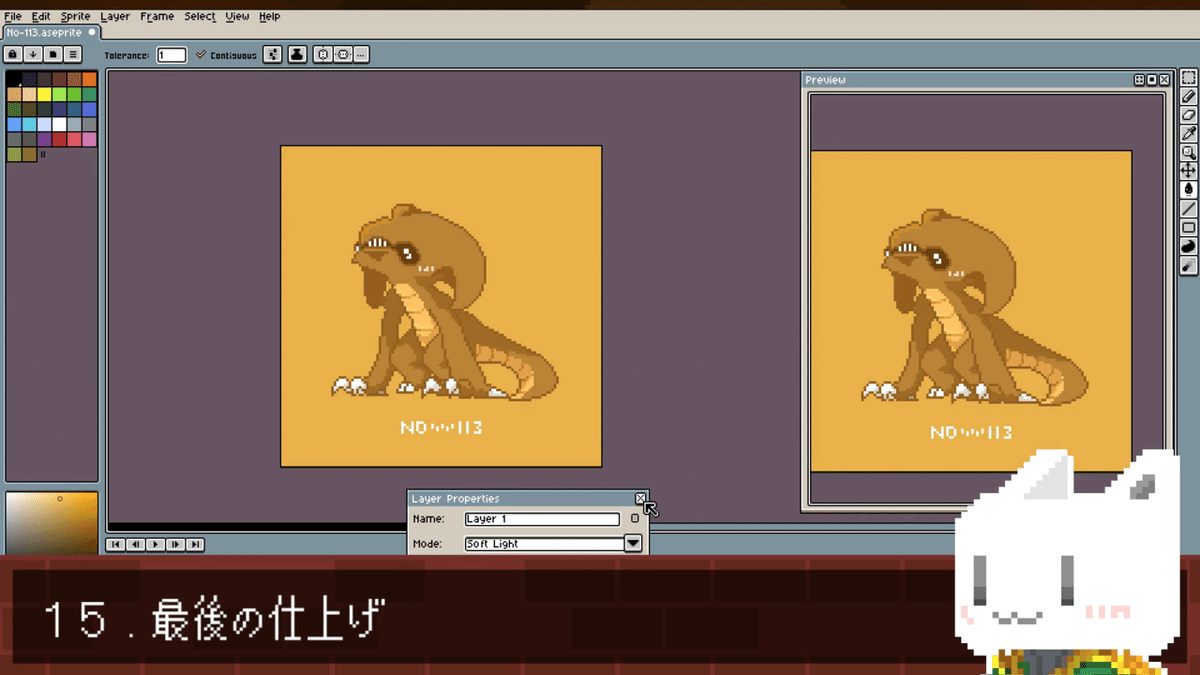Pick a color in the color gradient selector
1200x675 pixels.
52,521
